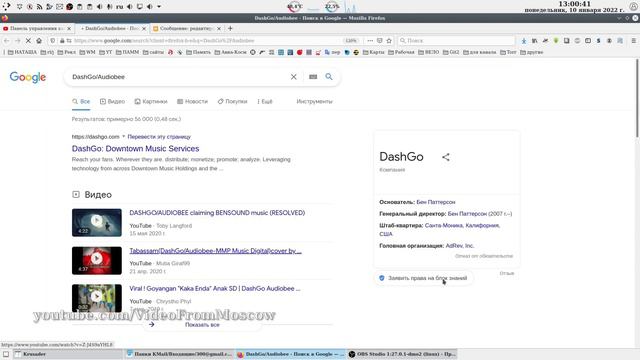The image size is (640, 360).
Task: Close the YouTube control panel tab
Action: (x=69, y=29)
